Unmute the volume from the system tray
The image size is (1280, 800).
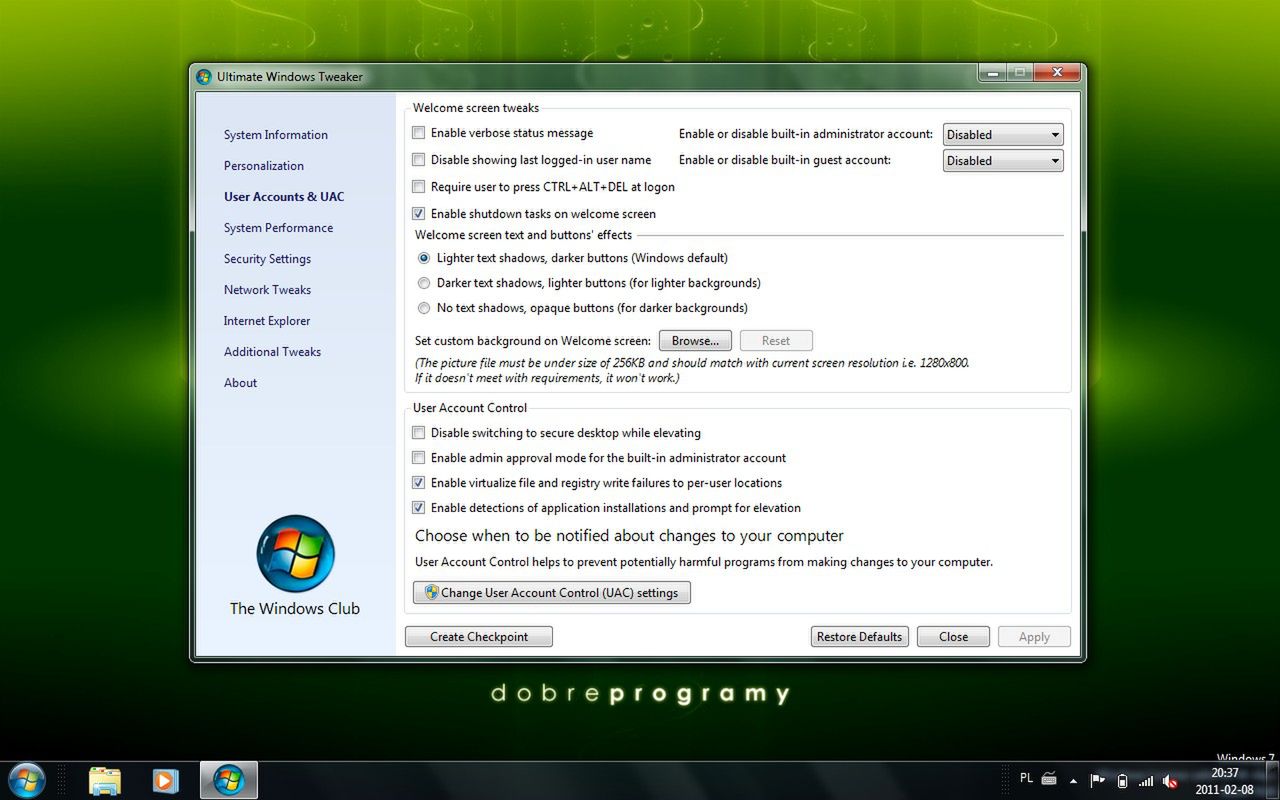[x=1170, y=780]
